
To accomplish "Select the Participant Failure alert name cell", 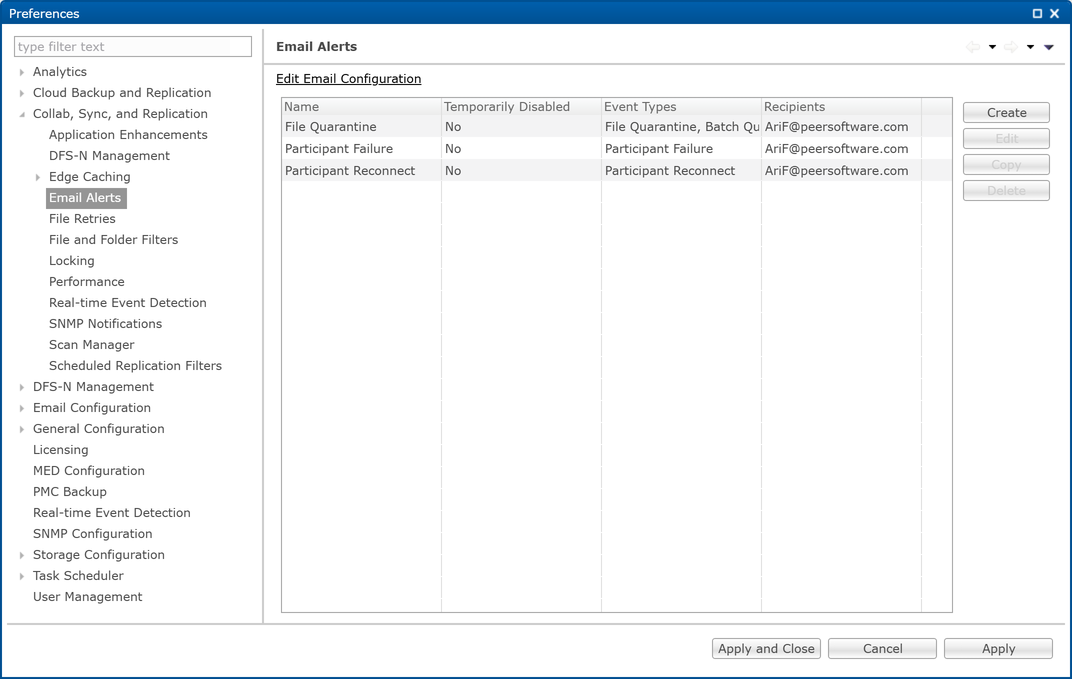I will [338, 149].
